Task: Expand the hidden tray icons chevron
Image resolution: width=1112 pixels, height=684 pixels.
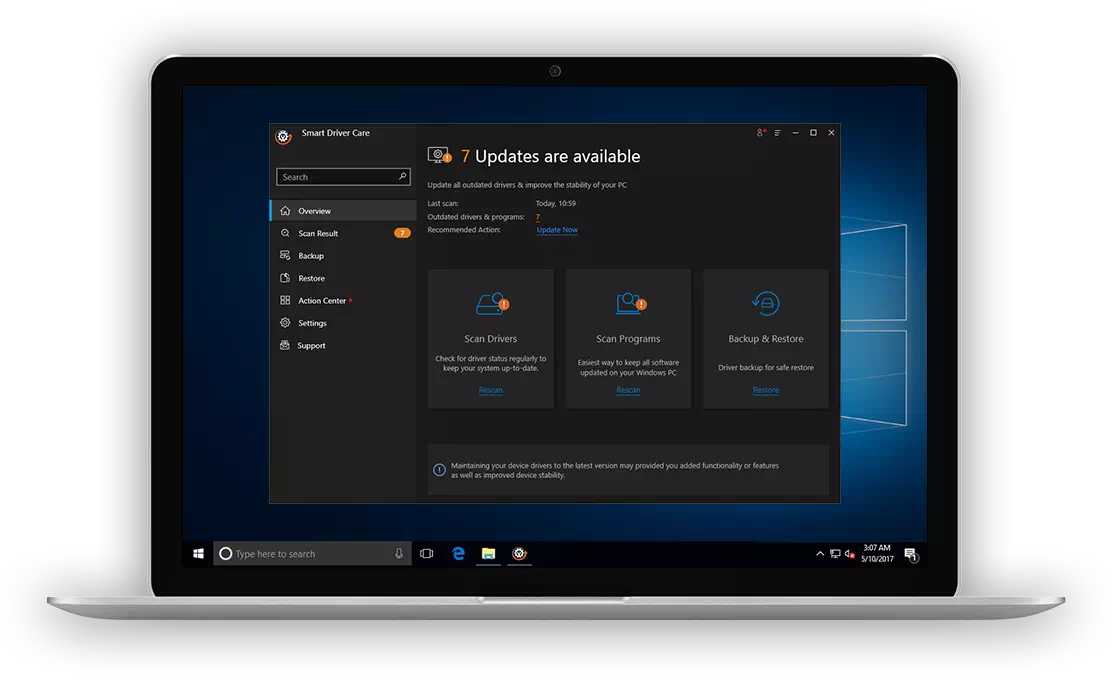Action: (820, 553)
